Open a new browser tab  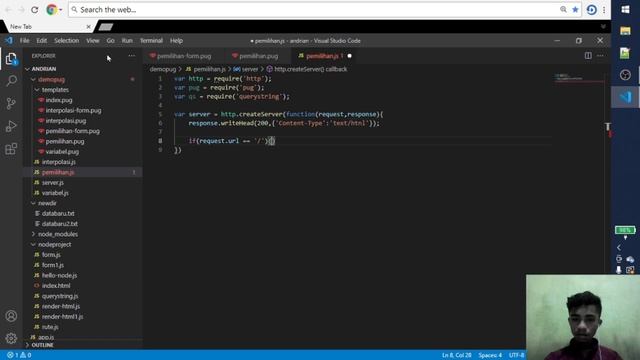point(106,27)
